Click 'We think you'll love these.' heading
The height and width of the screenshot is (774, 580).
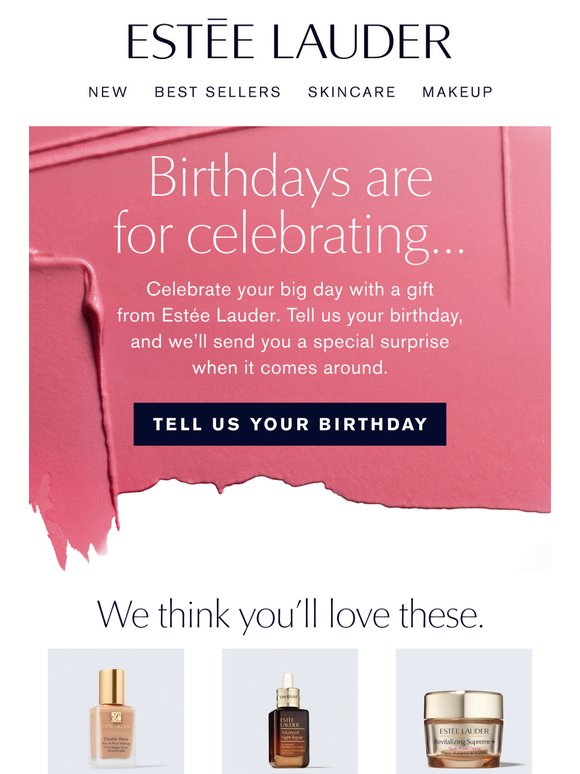290,615
